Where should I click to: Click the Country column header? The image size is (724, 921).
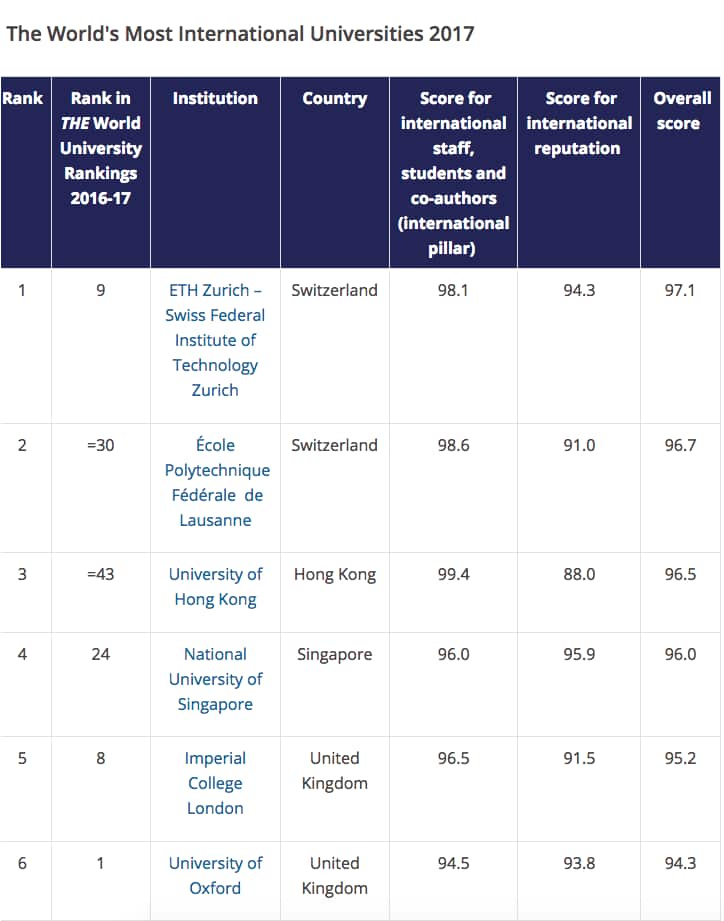click(x=335, y=98)
